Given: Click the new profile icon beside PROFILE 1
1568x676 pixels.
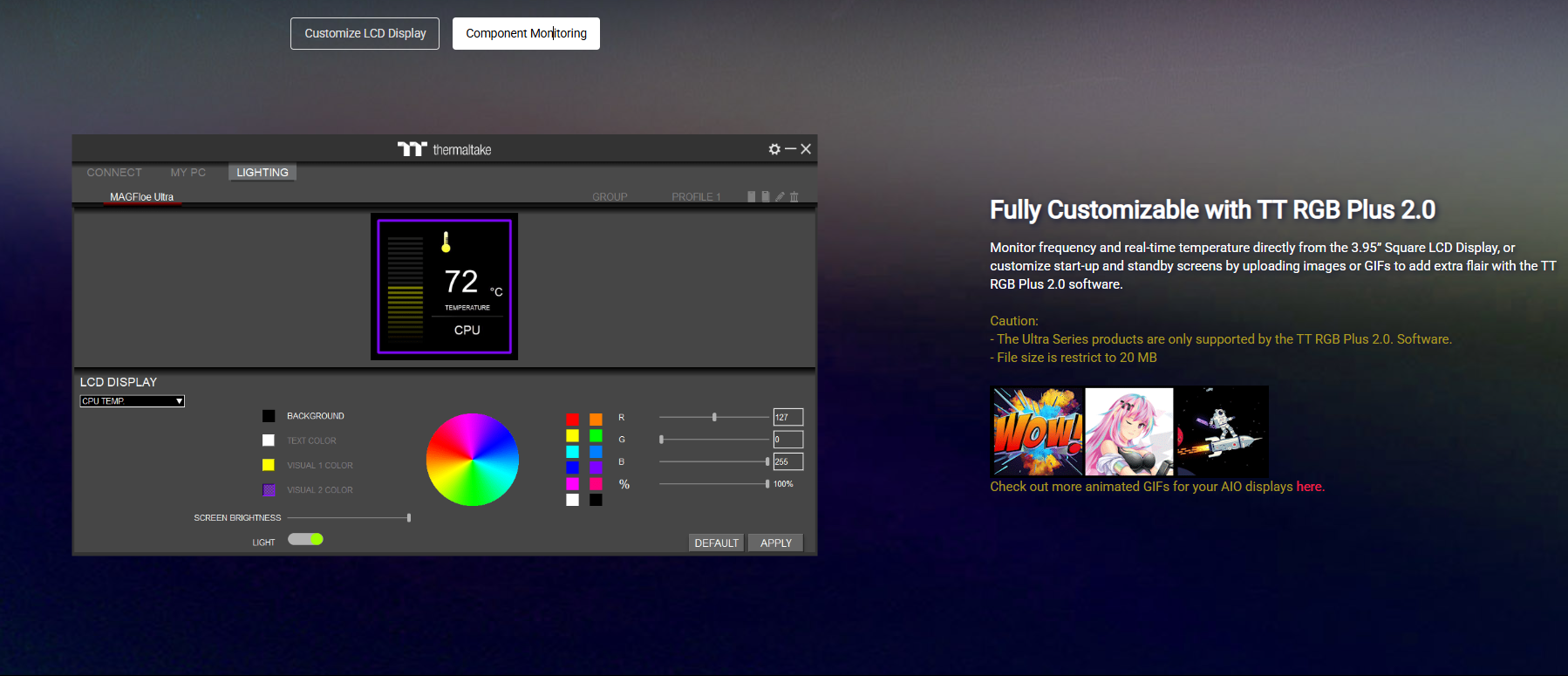Looking at the screenshot, I should click(752, 196).
